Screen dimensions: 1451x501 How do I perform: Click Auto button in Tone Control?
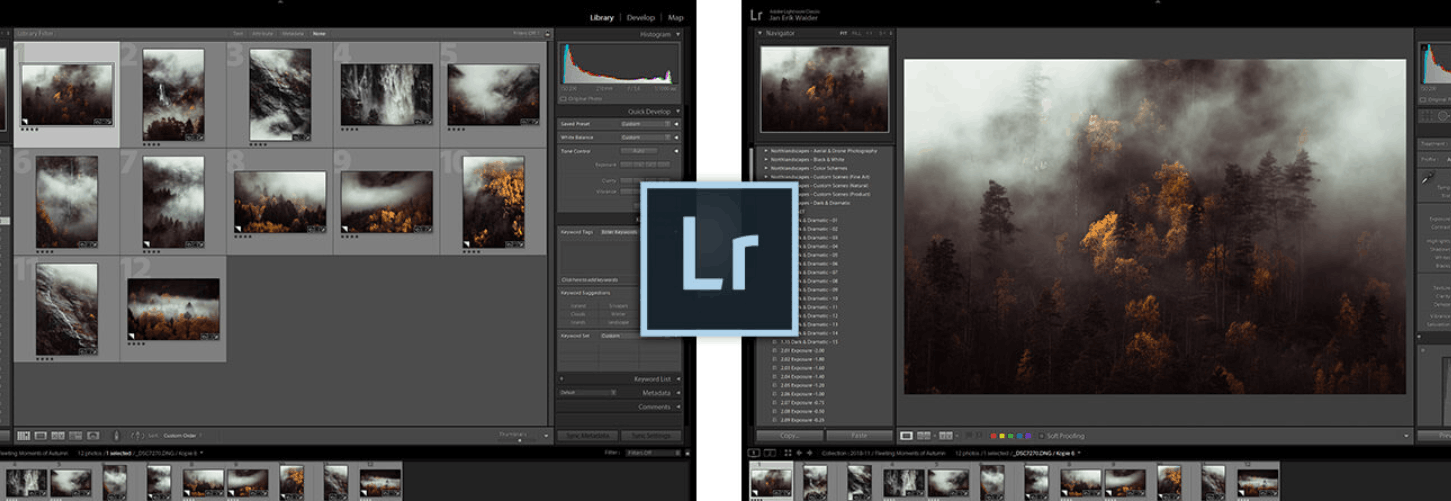(x=639, y=151)
